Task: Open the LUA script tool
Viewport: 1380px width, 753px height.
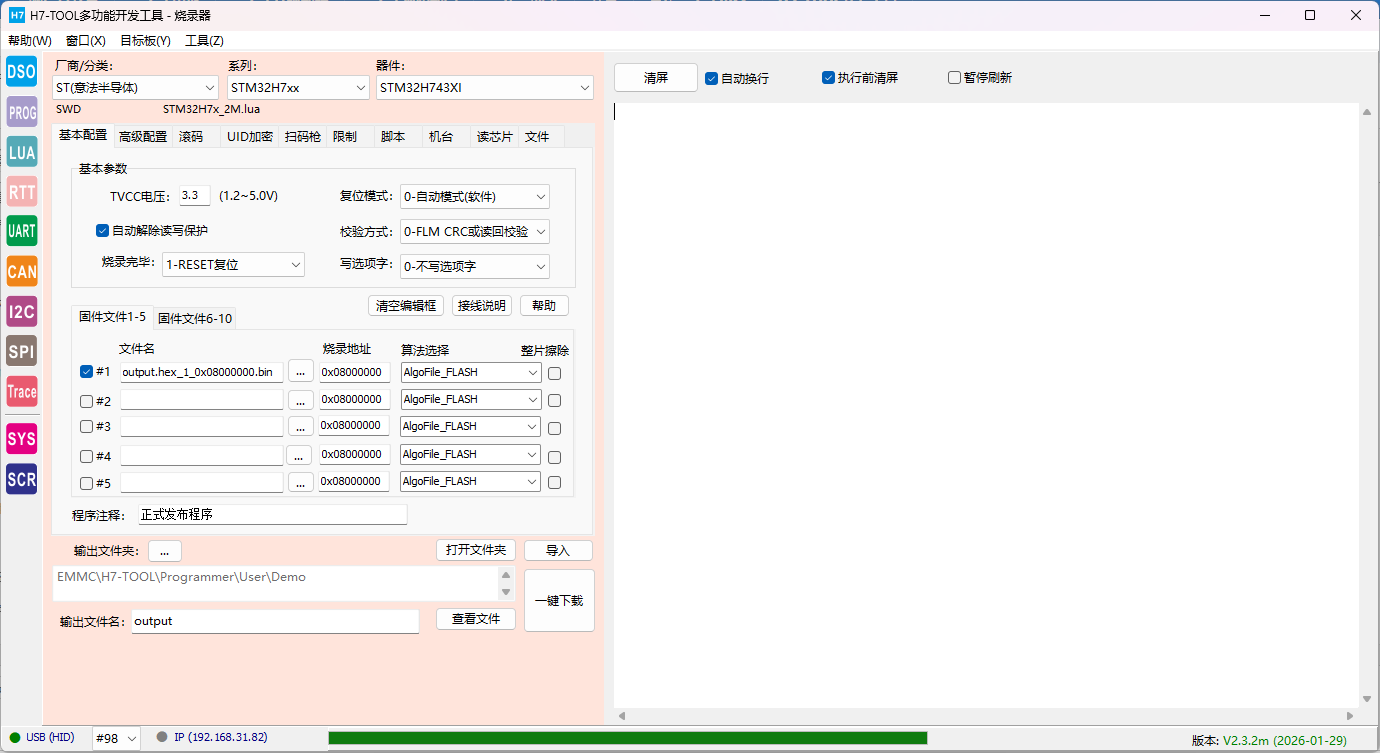Action: pos(21,152)
